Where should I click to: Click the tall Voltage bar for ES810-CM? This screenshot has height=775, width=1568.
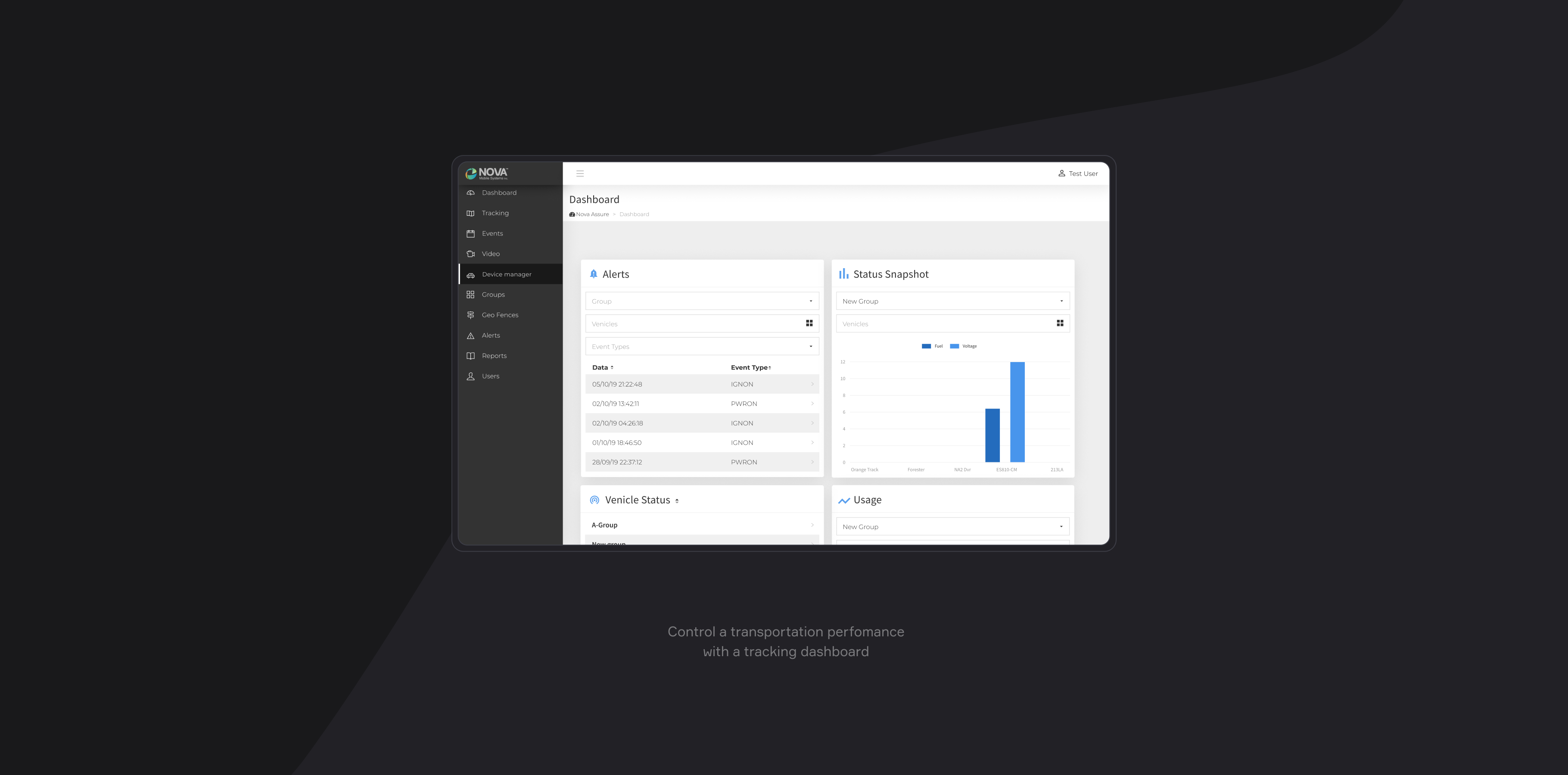coord(1017,412)
